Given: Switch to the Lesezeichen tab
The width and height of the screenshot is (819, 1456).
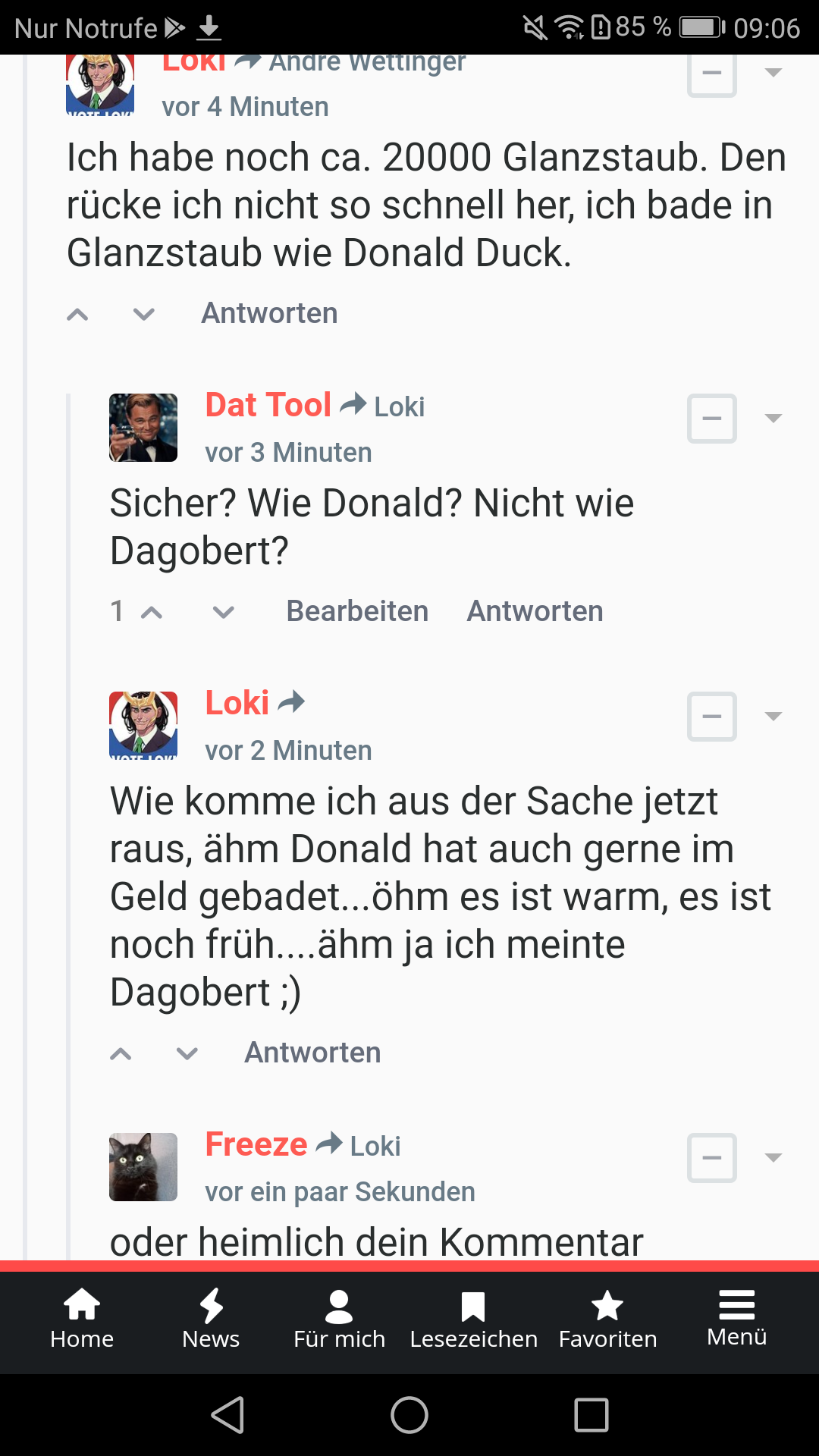Looking at the screenshot, I should 473,1318.
